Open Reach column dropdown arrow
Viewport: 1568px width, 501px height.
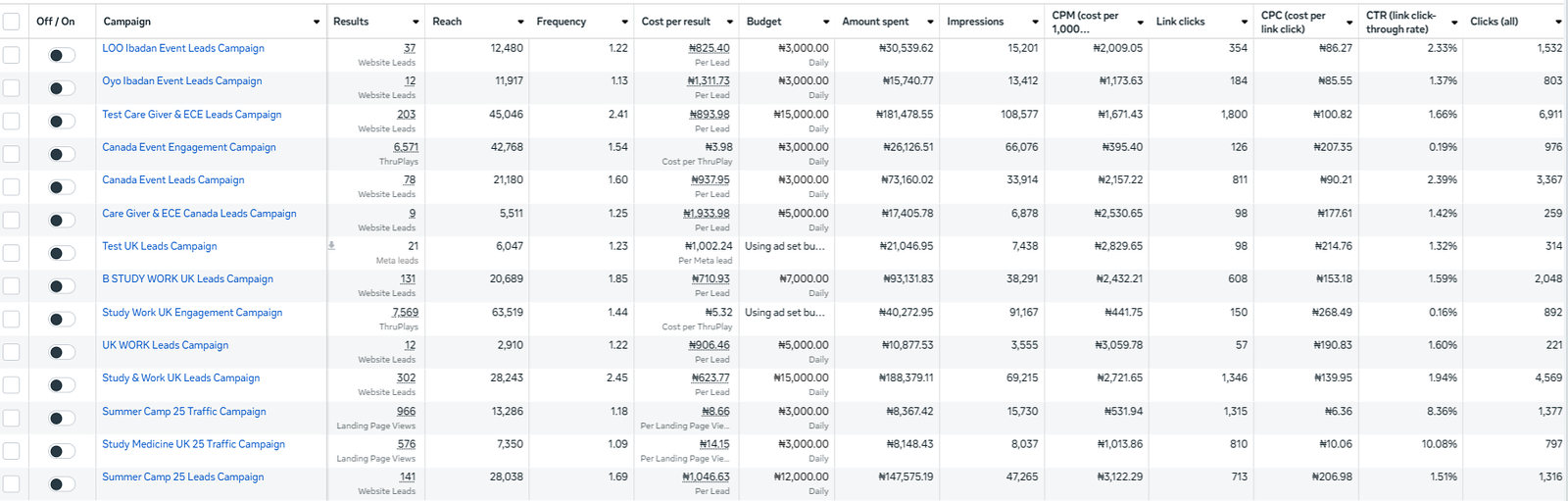tap(519, 22)
